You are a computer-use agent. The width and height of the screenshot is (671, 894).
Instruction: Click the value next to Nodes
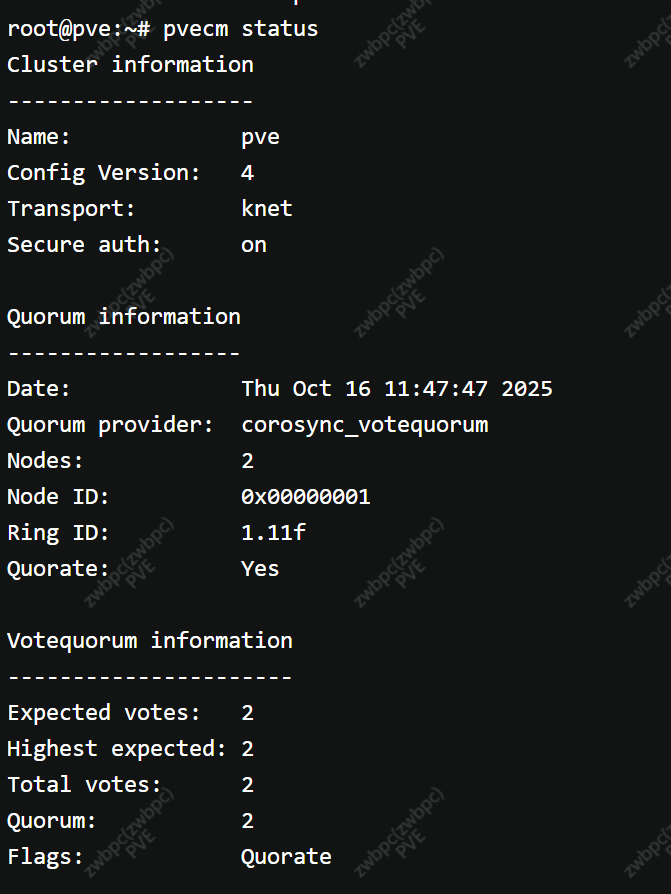click(247, 460)
